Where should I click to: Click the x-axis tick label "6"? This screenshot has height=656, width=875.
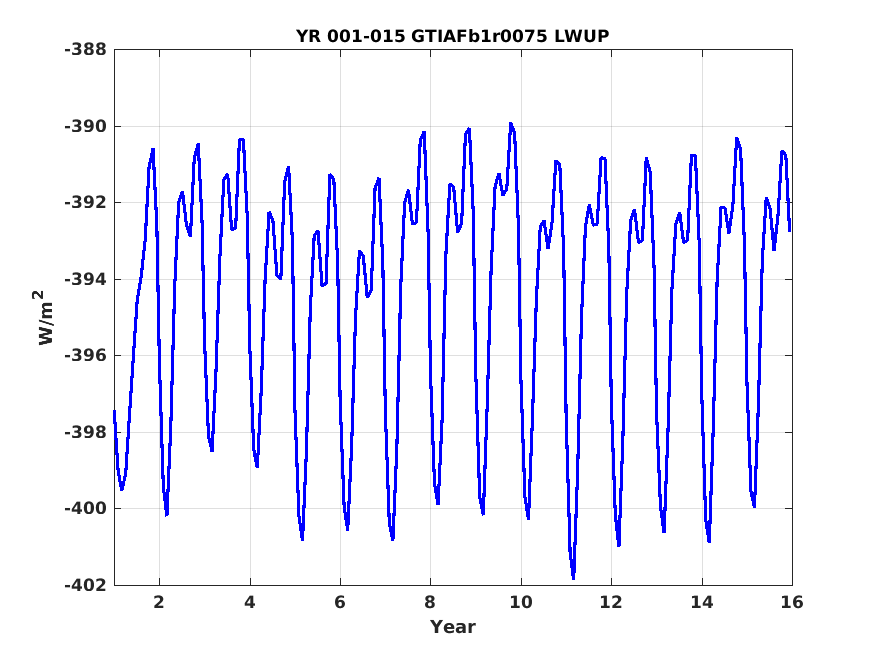340,602
